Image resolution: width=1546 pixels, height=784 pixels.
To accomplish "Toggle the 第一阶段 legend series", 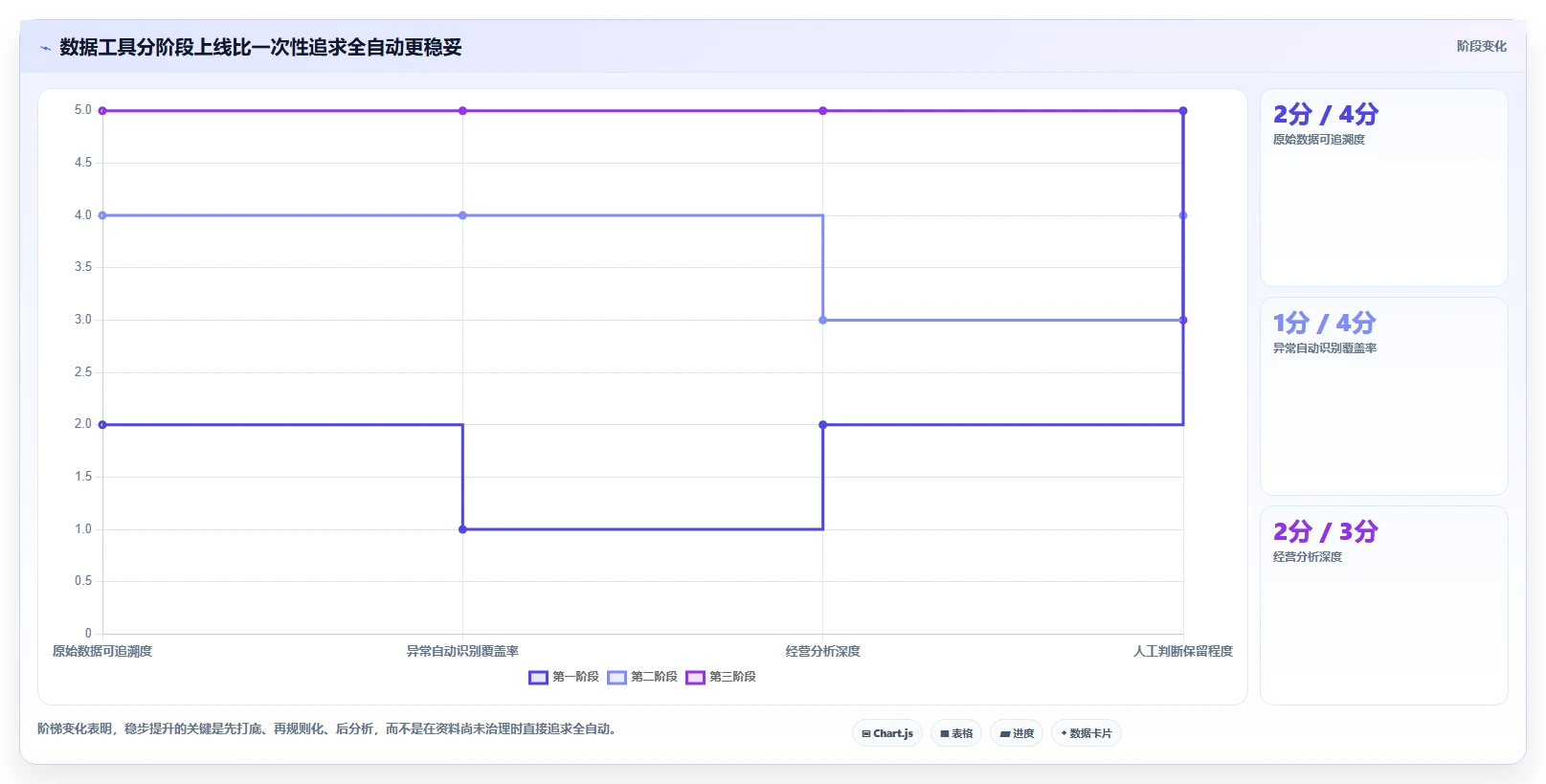I will pyautogui.click(x=564, y=677).
